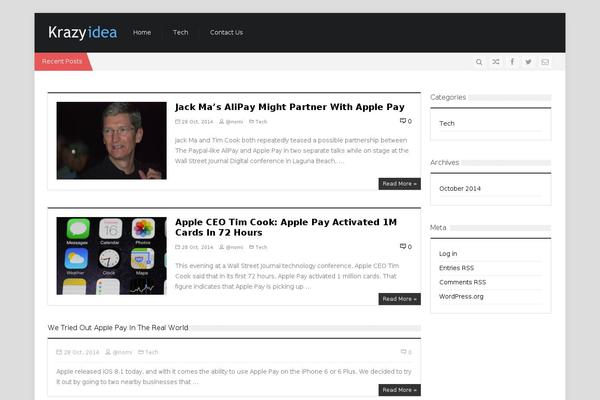The height and width of the screenshot is (400, 600).
Task: Select the Recent Posts tab
Action: tap(62, 61)
